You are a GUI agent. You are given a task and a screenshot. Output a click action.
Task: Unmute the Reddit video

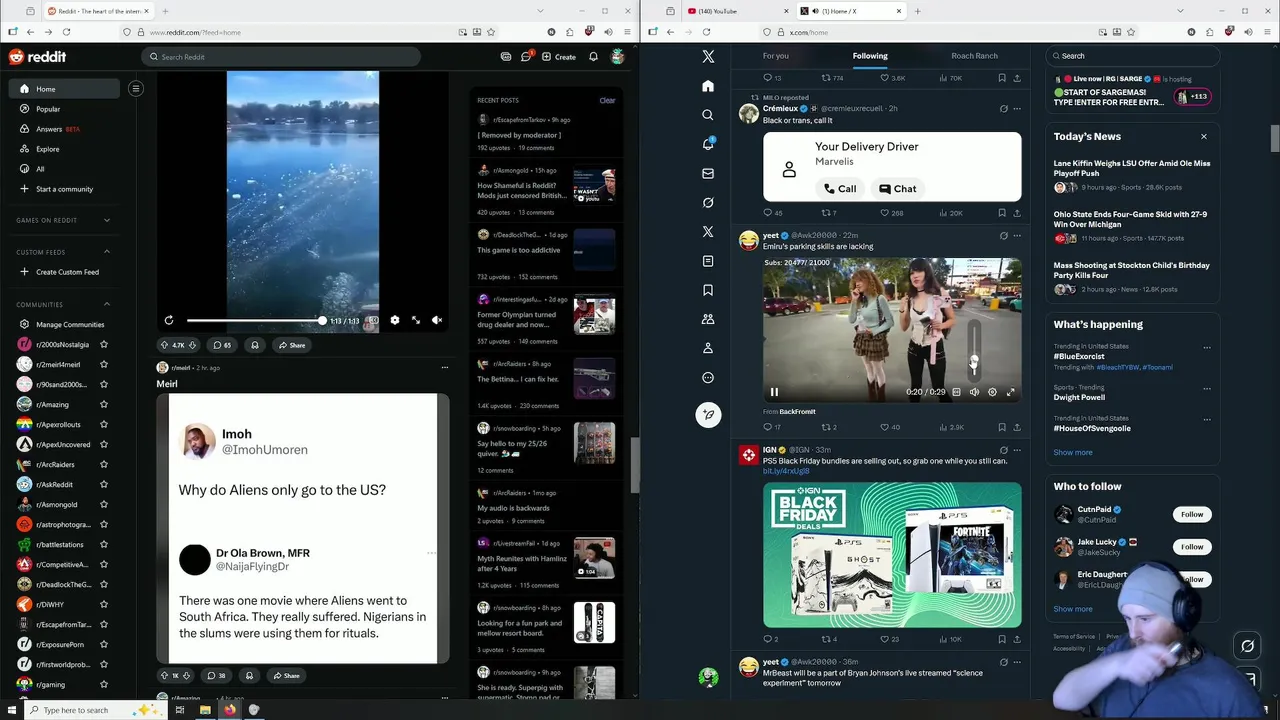click(437, 320)
